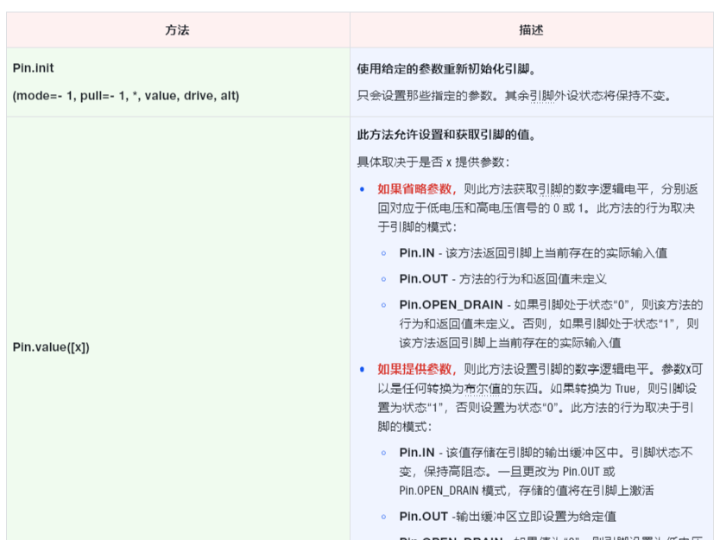The width and height of the screenshot is (720, 540).
Task: Click the Pin.OPEN_DRAIN entry about 状态"0"
Action: click(551, 324)
